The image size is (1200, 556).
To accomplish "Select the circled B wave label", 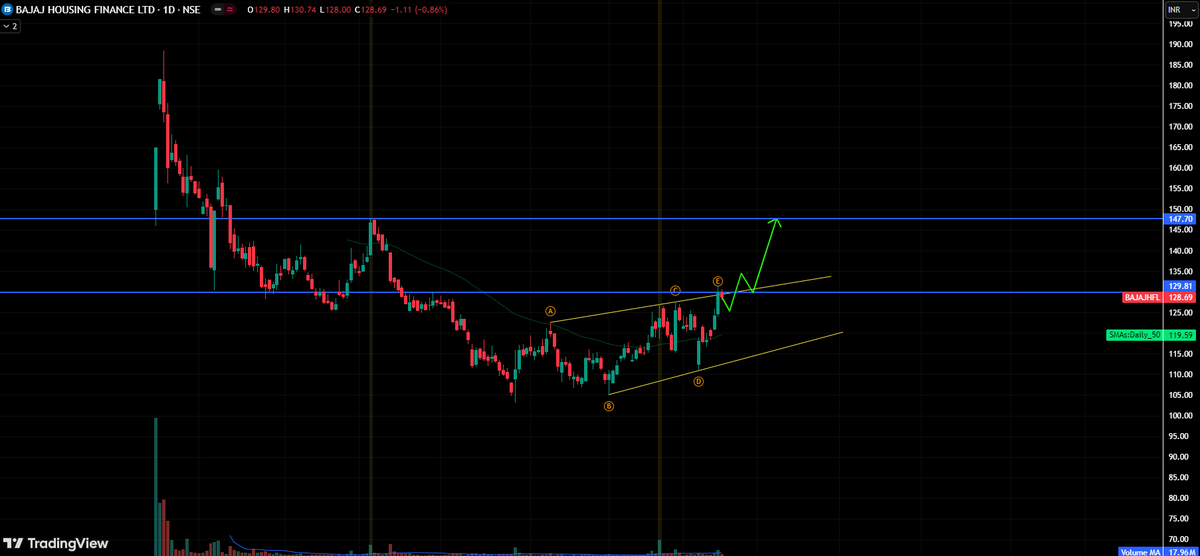I will tap(608, 406).
